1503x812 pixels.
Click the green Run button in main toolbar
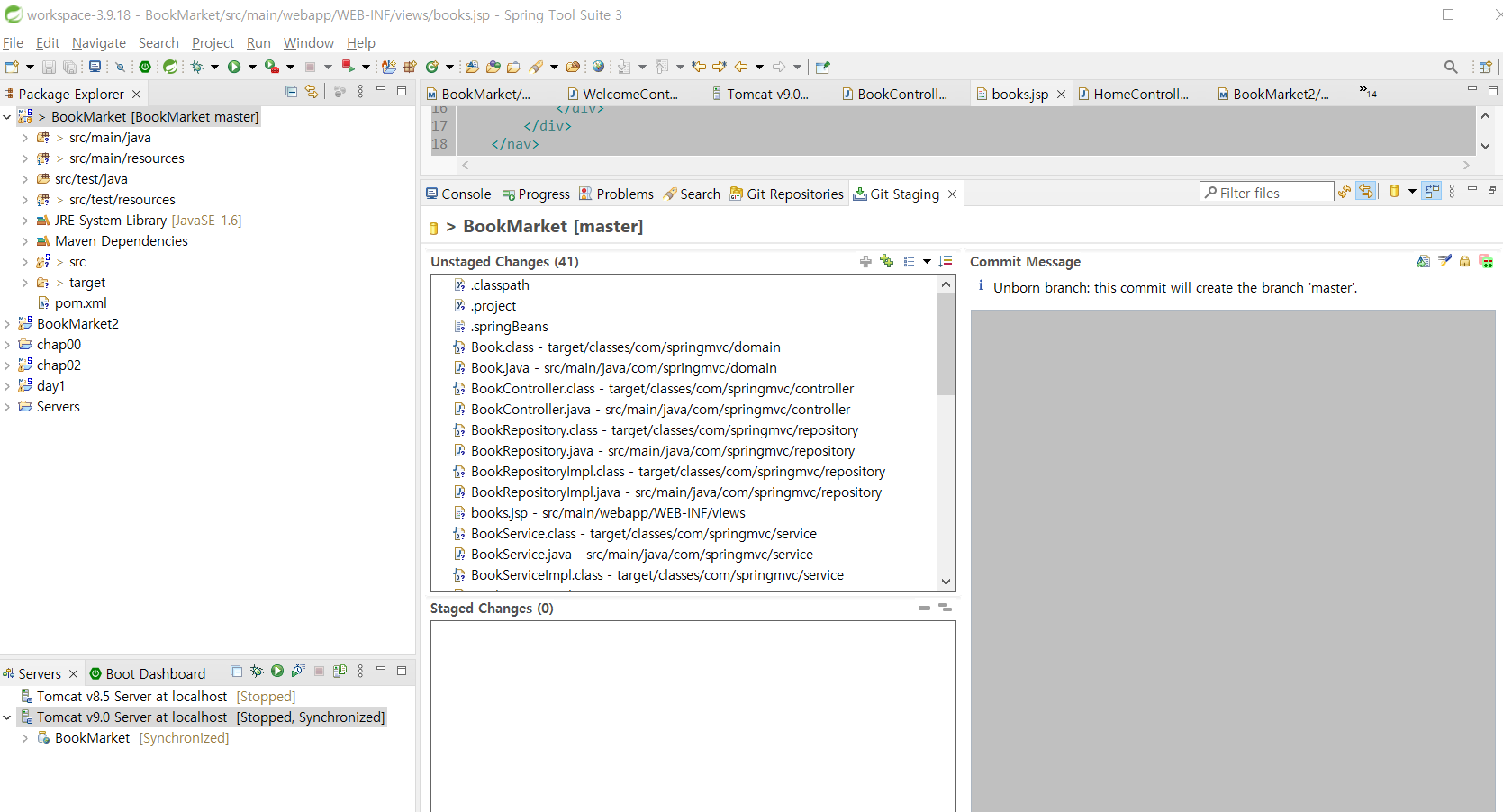[234, 67]
